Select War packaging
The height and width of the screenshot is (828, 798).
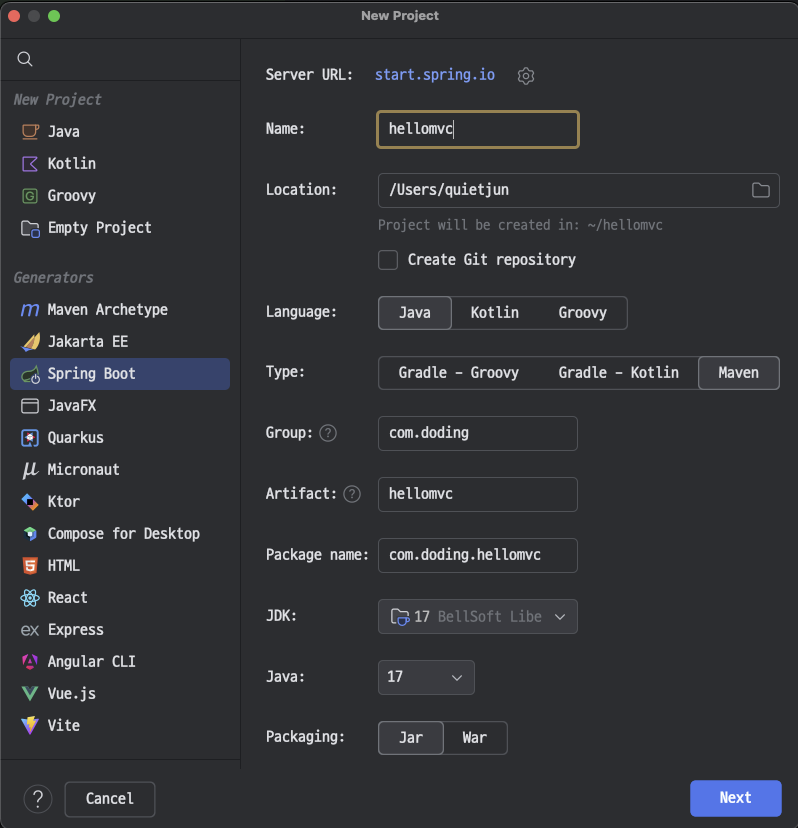tap(475, 738)
